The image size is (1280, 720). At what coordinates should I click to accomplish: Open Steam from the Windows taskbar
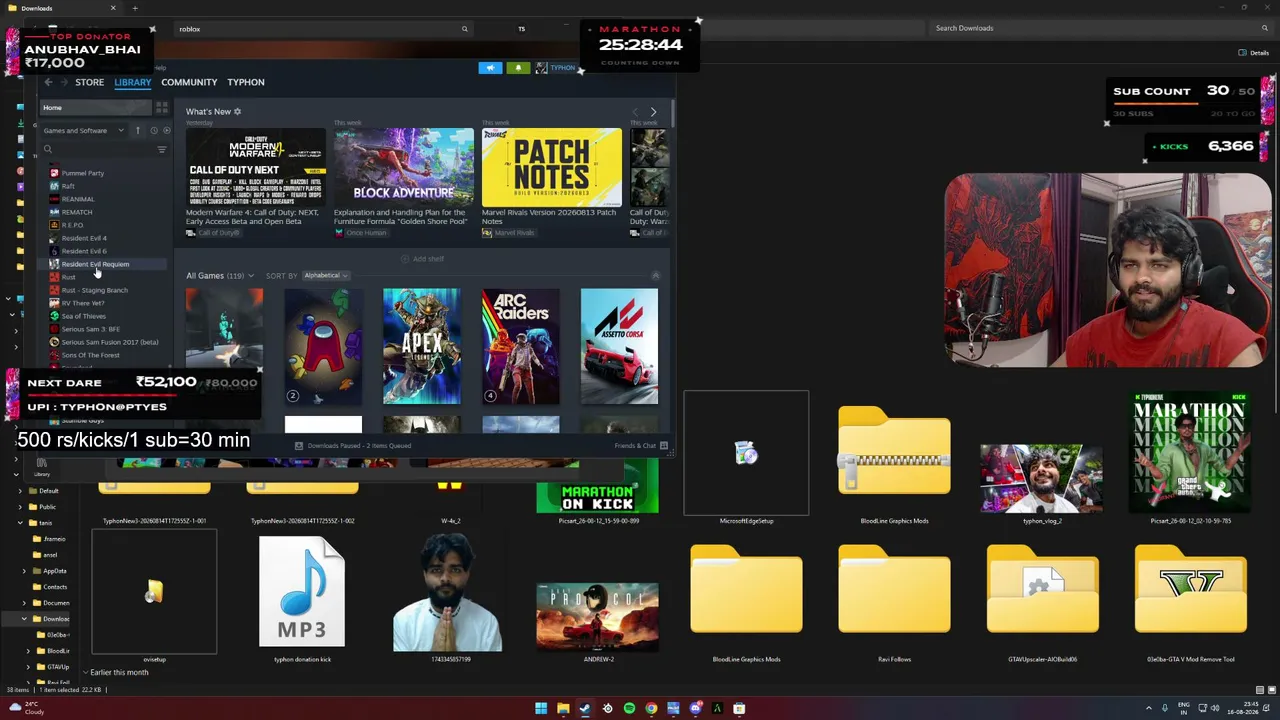coord(585,709)
